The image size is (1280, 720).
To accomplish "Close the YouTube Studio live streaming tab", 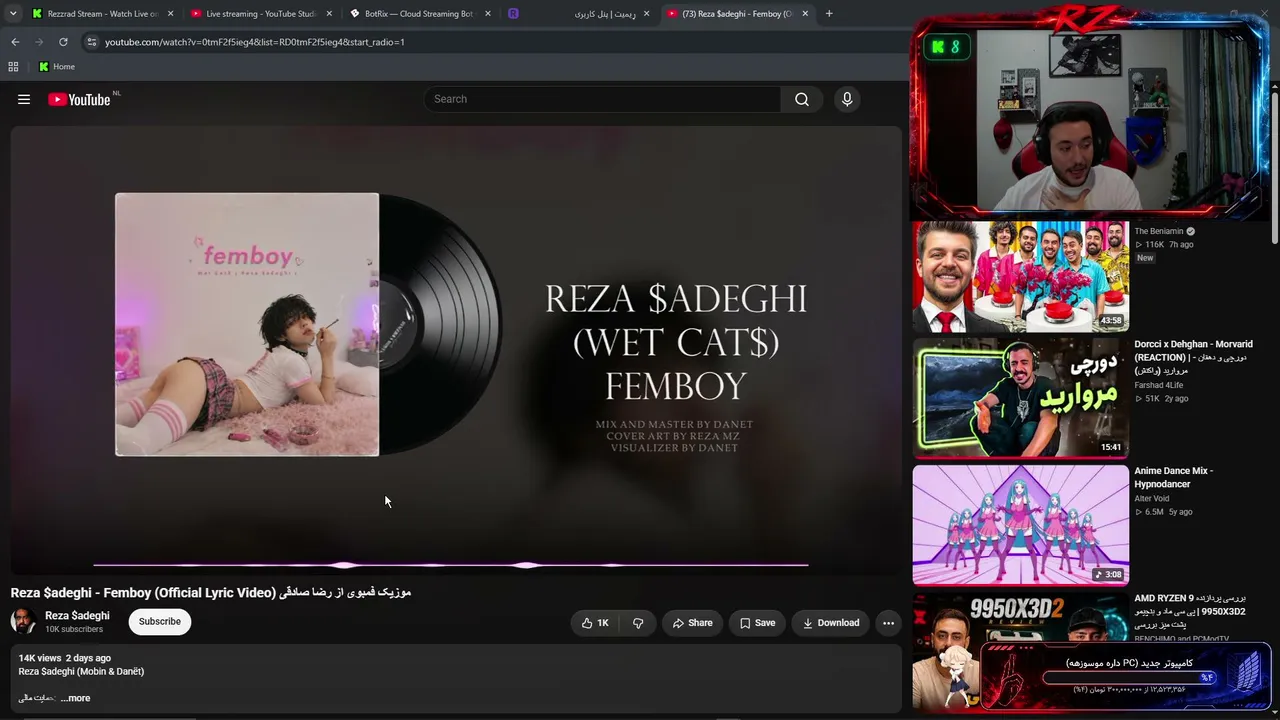I will [x=330, y=14].
